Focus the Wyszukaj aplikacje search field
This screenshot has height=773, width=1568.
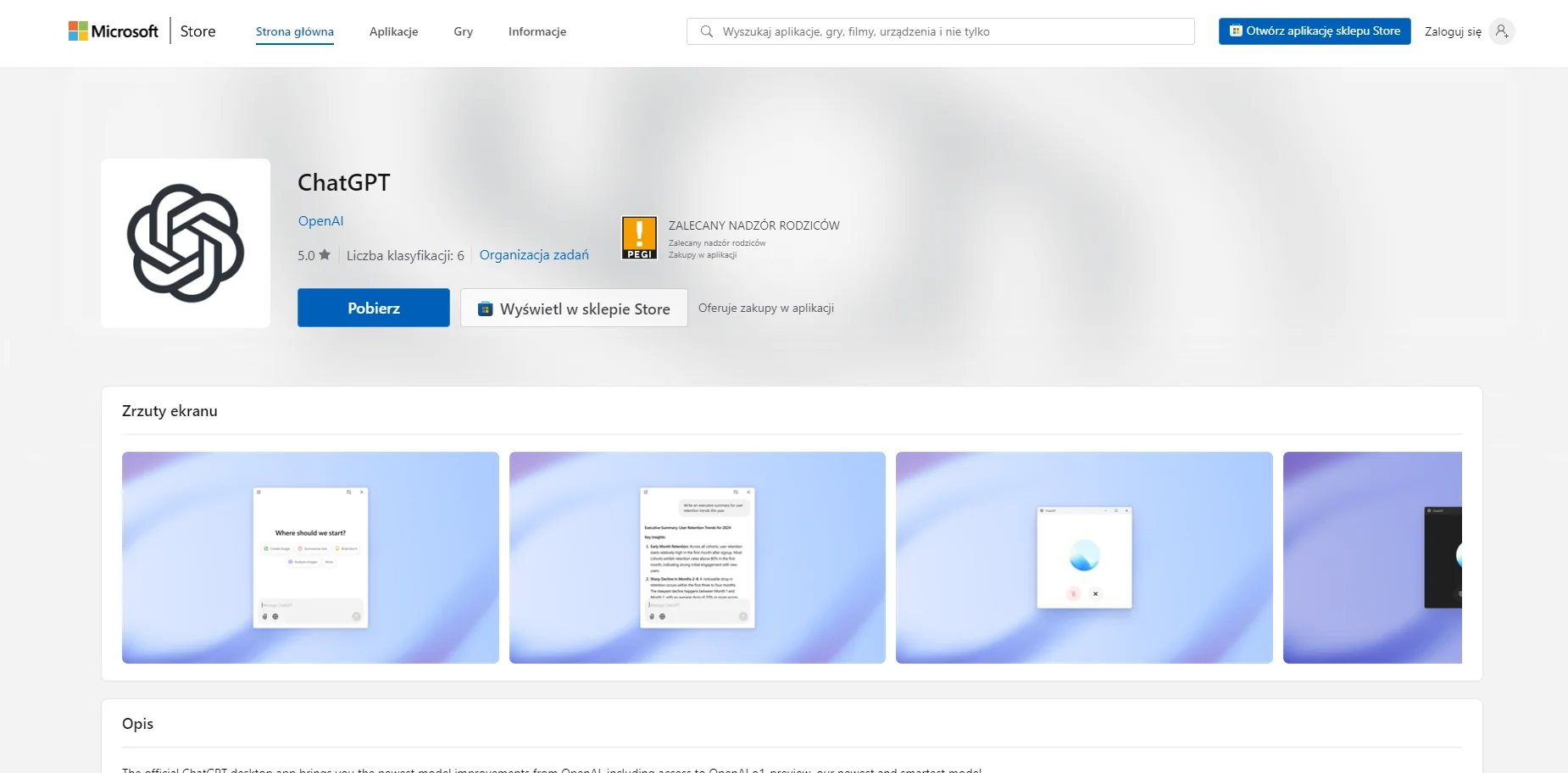(941, 31)
